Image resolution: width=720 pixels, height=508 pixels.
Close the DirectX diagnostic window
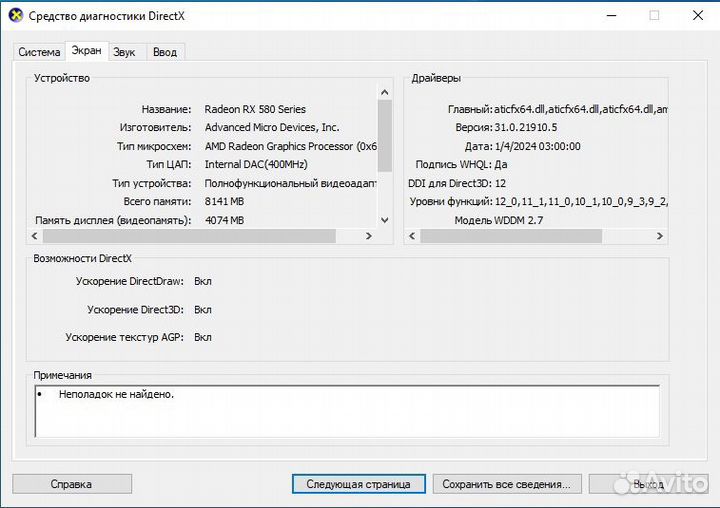pyautogui.click(x=699, y=15)
